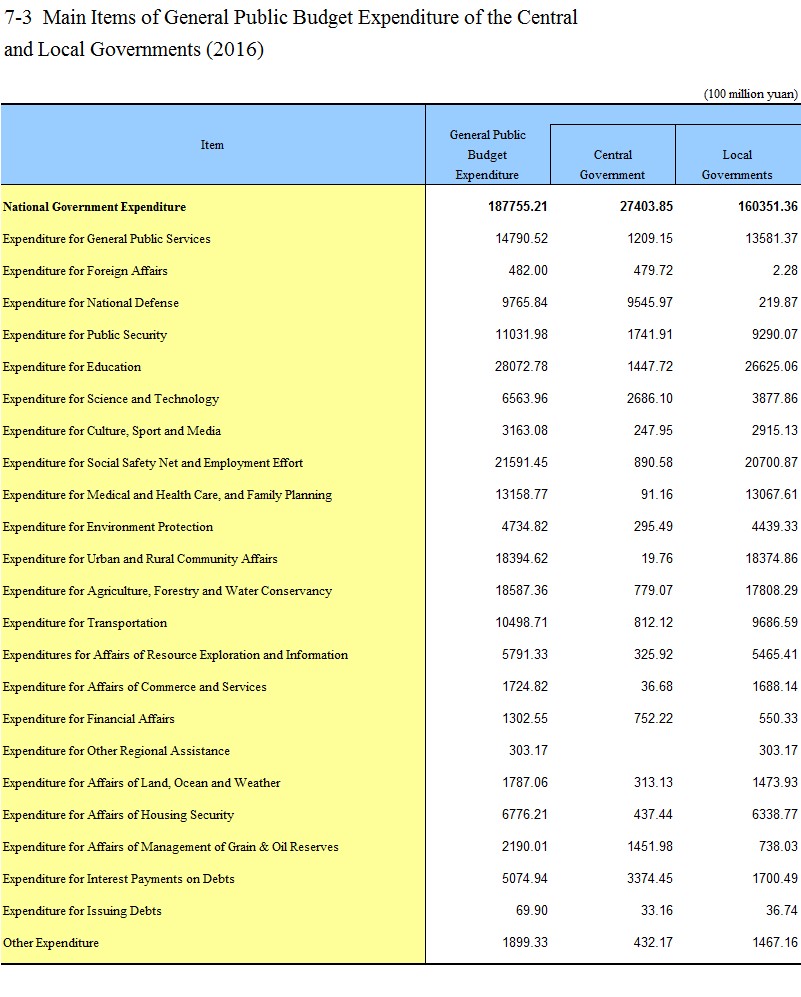Screen dimensions: 801x997
Task: Select the '(100 million yuan)' unit note
Action: coord(750,94)
